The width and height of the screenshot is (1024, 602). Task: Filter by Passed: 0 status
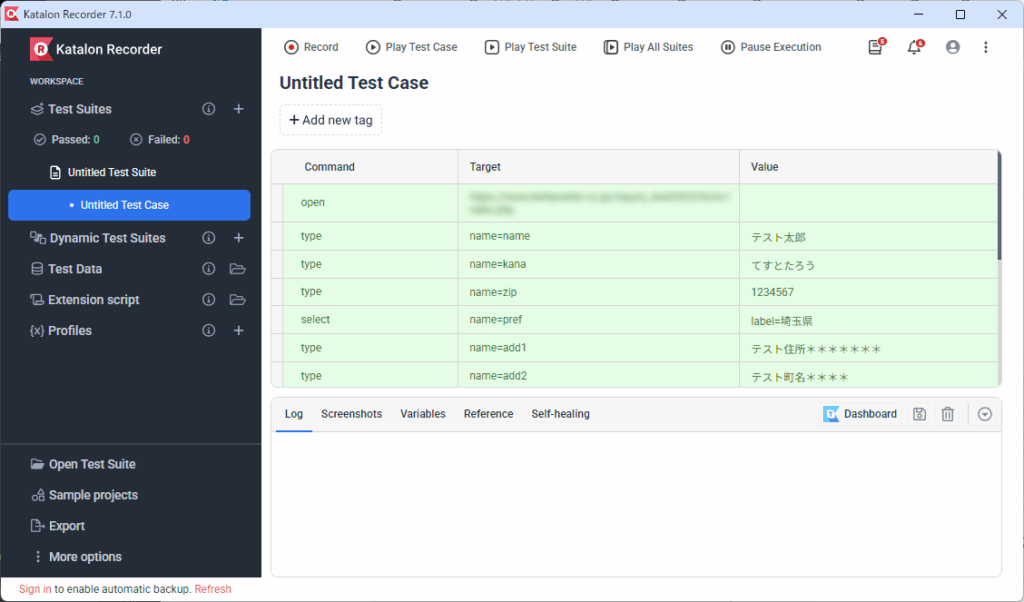67,139
